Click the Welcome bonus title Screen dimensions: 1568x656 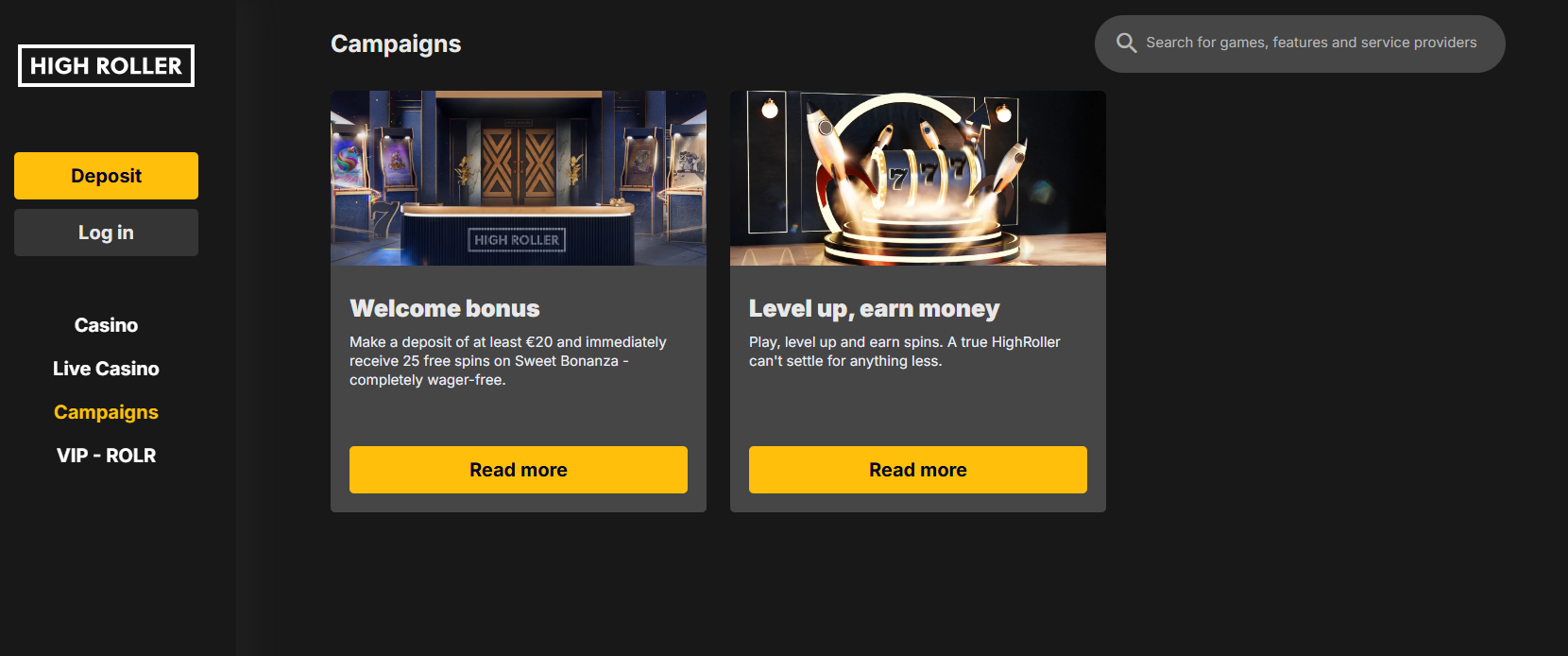[x=445, y=309]
